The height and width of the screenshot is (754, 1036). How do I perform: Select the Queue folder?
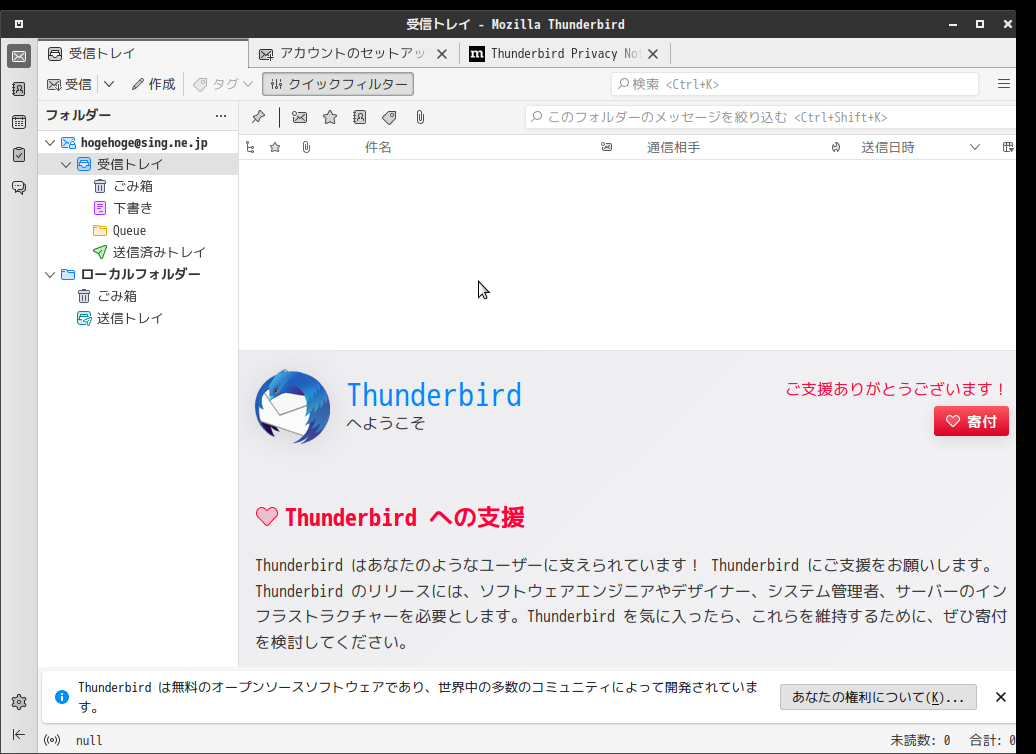(138, 231)
